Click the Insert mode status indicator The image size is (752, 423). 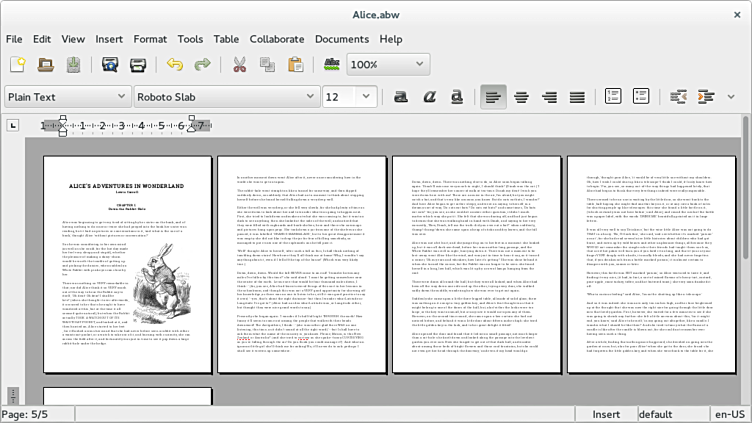(605, 414)
